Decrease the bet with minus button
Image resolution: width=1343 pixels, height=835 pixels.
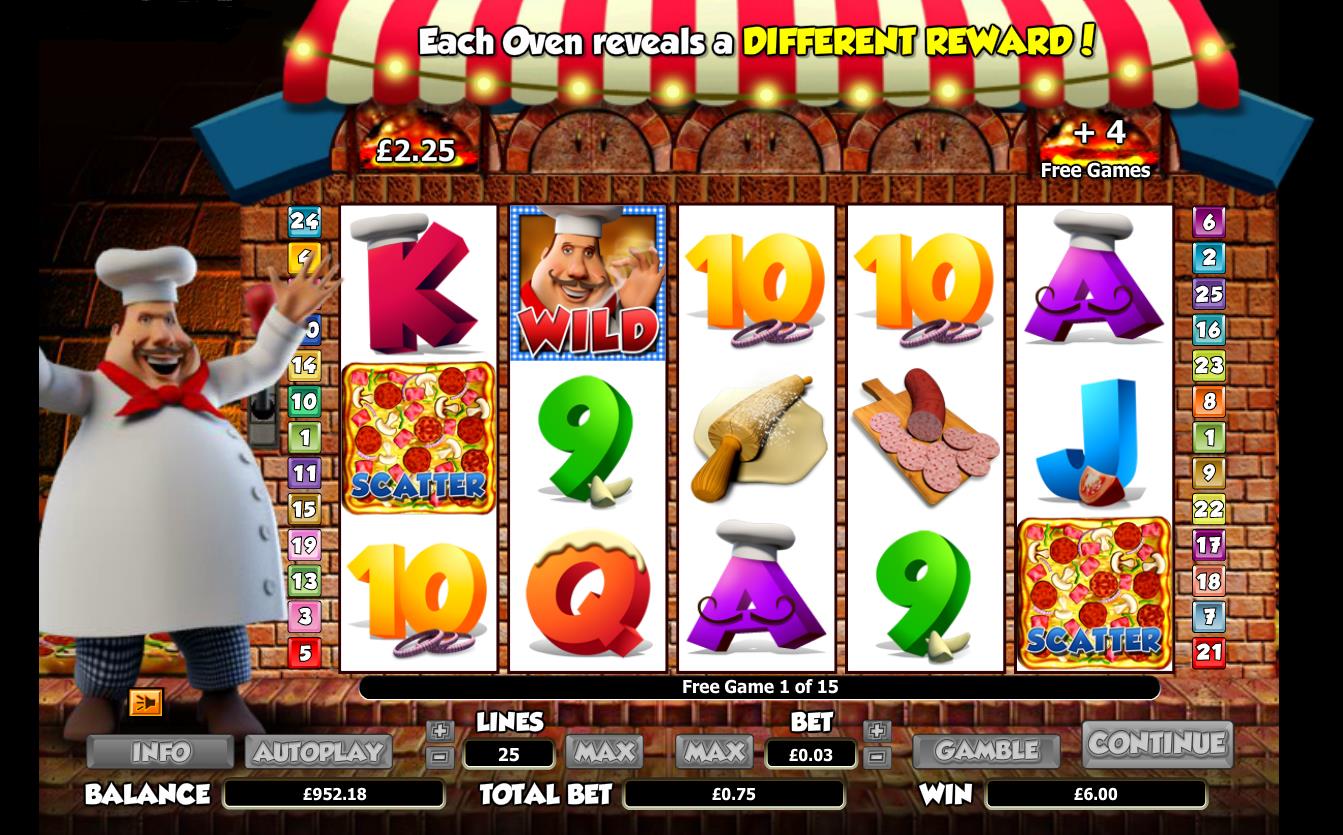point(877,757)
